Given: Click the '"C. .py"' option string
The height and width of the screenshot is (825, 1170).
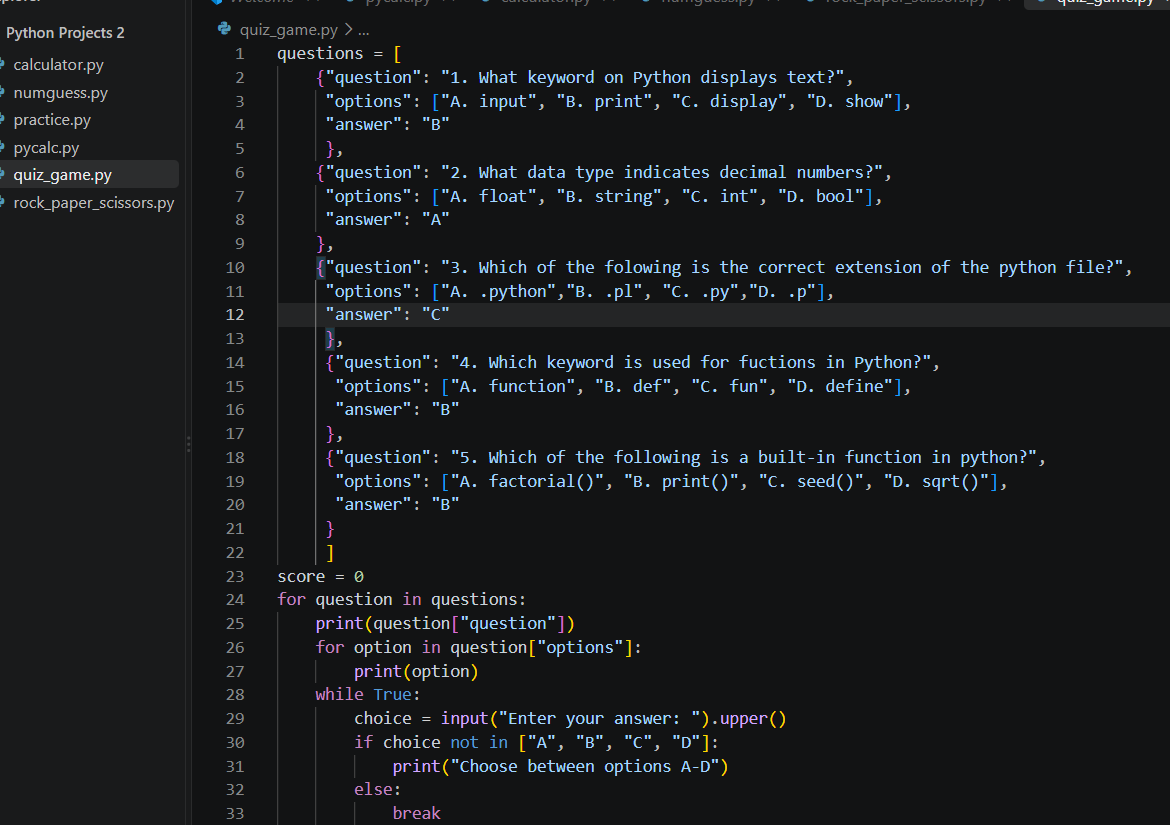Looking at the screenshot, I should 700,292.
